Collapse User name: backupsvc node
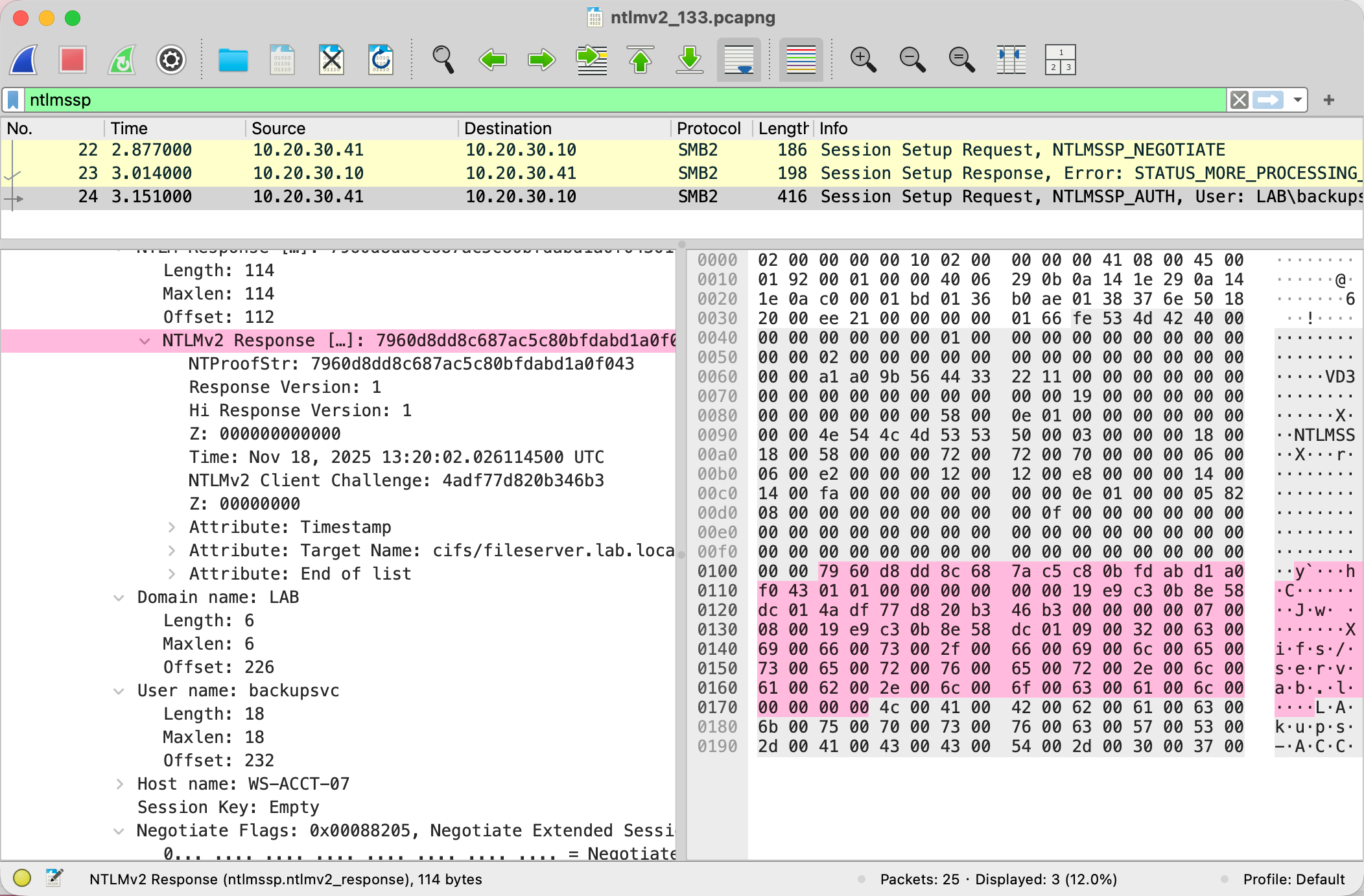Screen dimensions: 1364x896 tap(119, 691)
